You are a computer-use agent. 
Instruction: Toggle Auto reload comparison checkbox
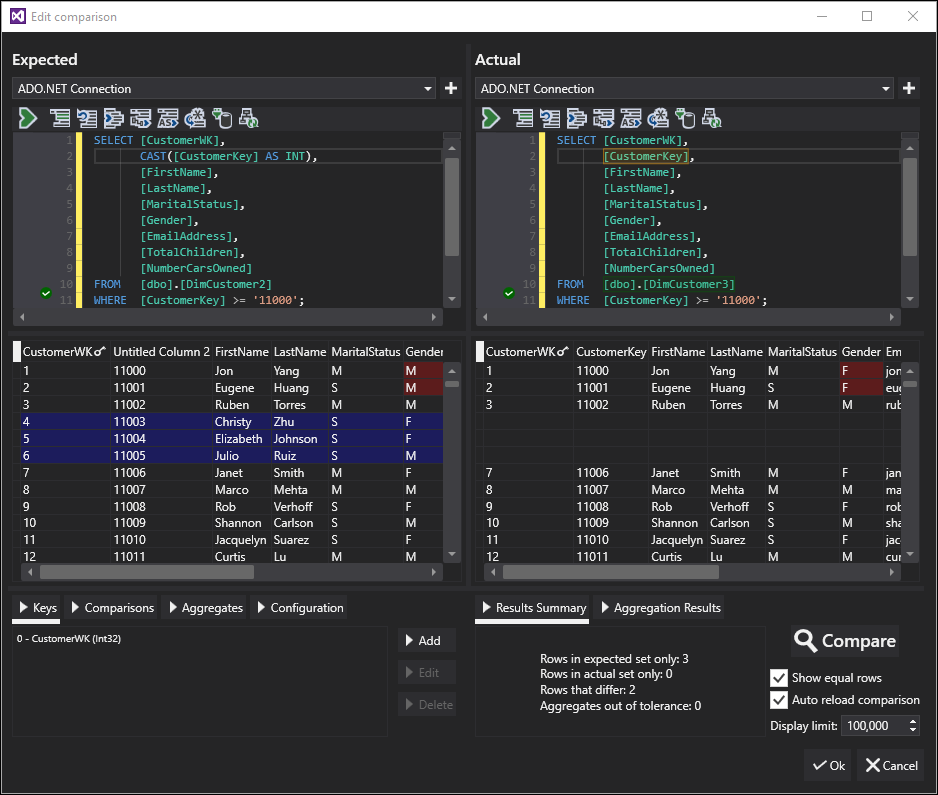pyautogui.click(x=778, y=700)
